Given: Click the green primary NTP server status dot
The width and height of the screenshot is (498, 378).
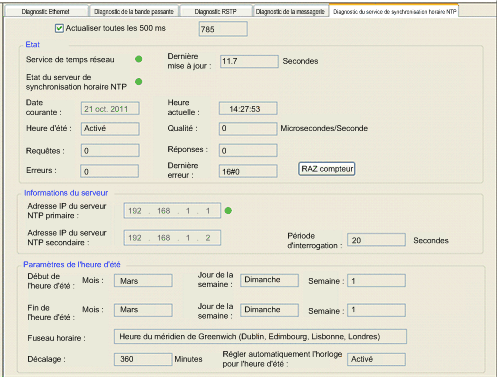Looking at the screenshot, I should [228, 211].
